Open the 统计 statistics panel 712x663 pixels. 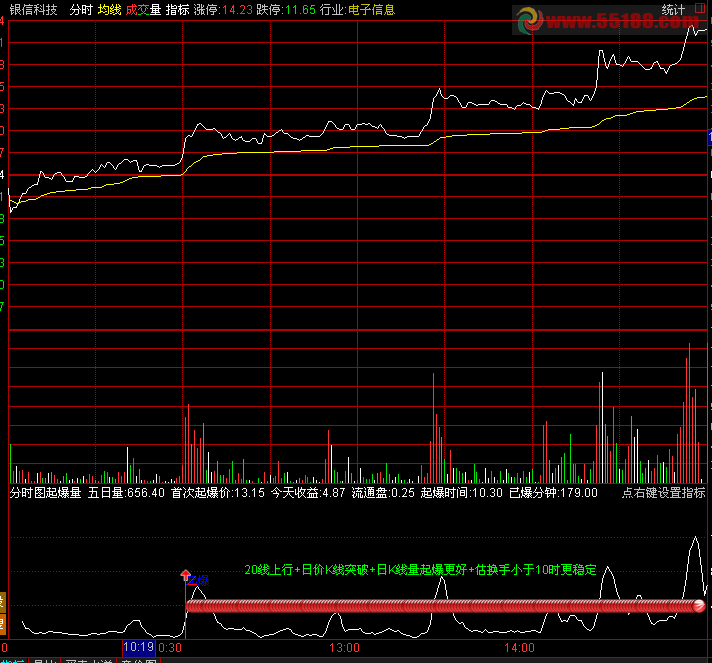(673, 10)
